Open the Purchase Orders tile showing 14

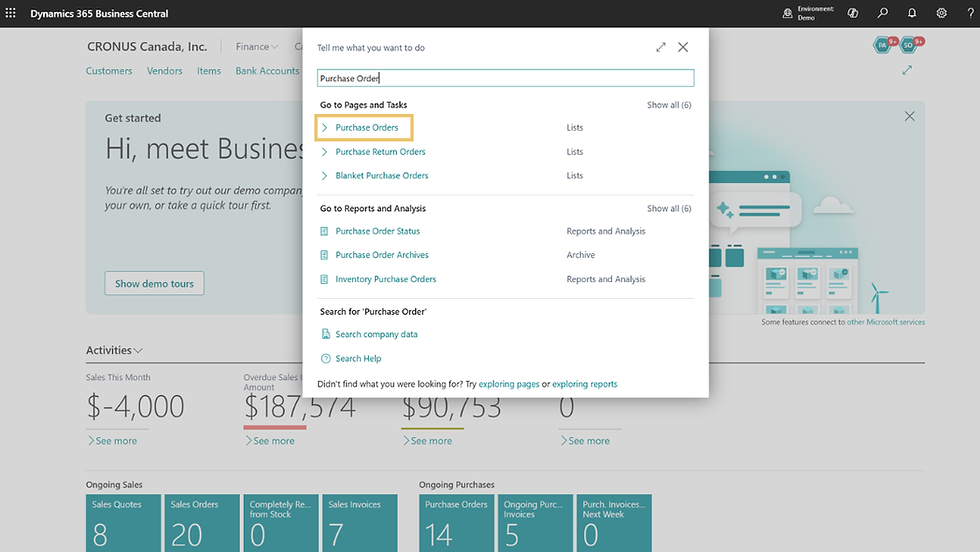(x=456, y=523)
